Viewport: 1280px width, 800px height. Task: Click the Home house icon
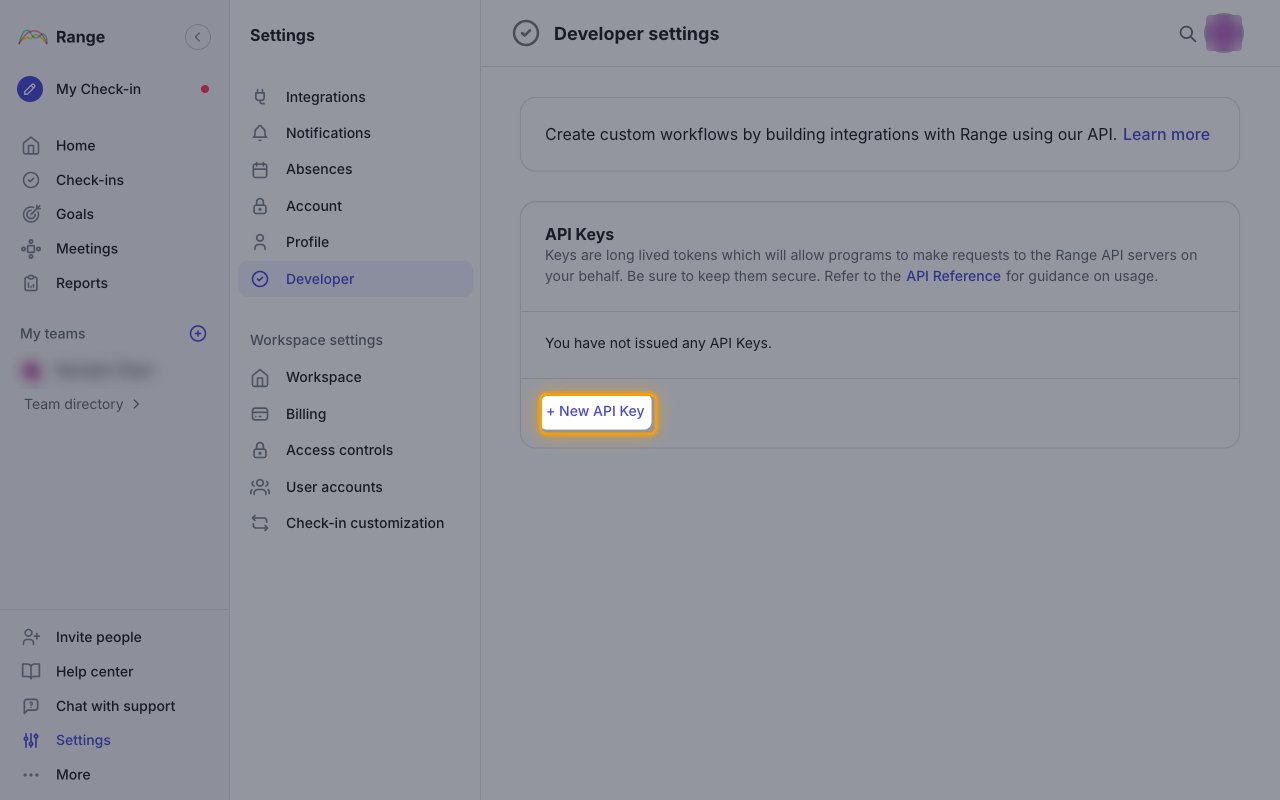tap(31, 146)
